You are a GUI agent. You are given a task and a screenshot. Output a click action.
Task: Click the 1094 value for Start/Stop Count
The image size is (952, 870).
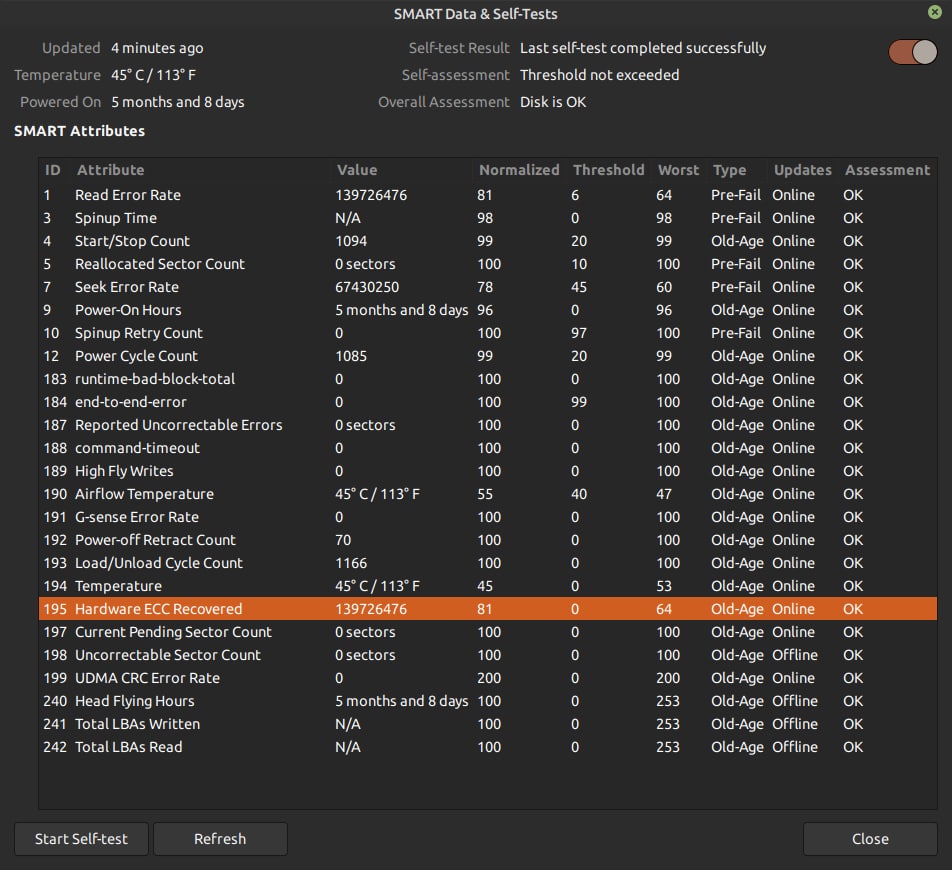coord(351,241)
